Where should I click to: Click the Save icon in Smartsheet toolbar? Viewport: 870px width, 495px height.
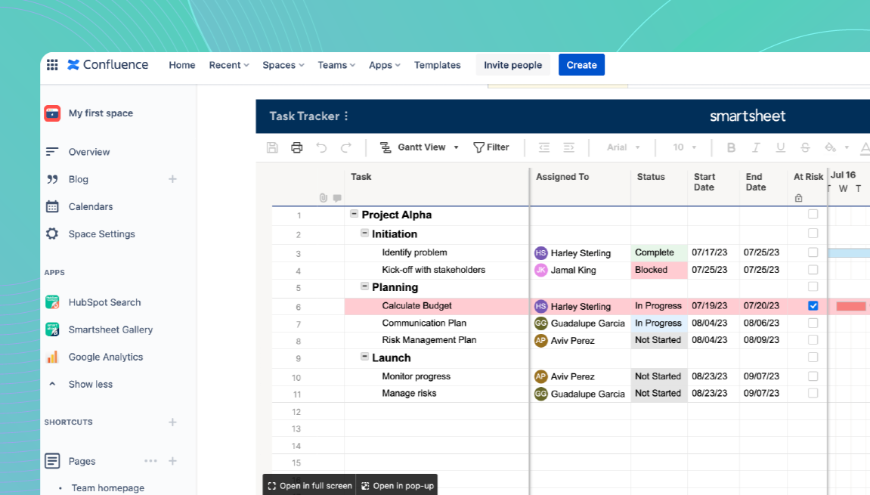(272, 147)
